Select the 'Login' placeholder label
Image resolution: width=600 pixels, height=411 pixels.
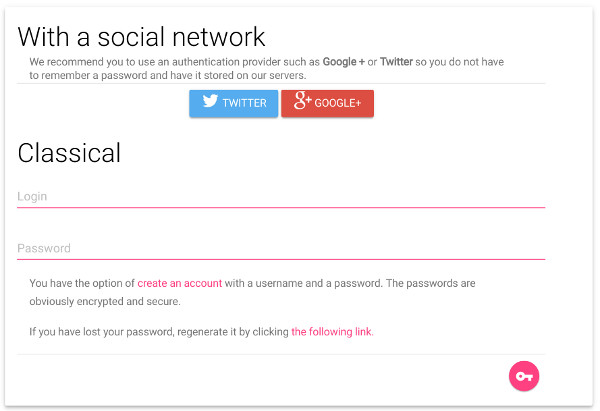click(x=32, y=197)
